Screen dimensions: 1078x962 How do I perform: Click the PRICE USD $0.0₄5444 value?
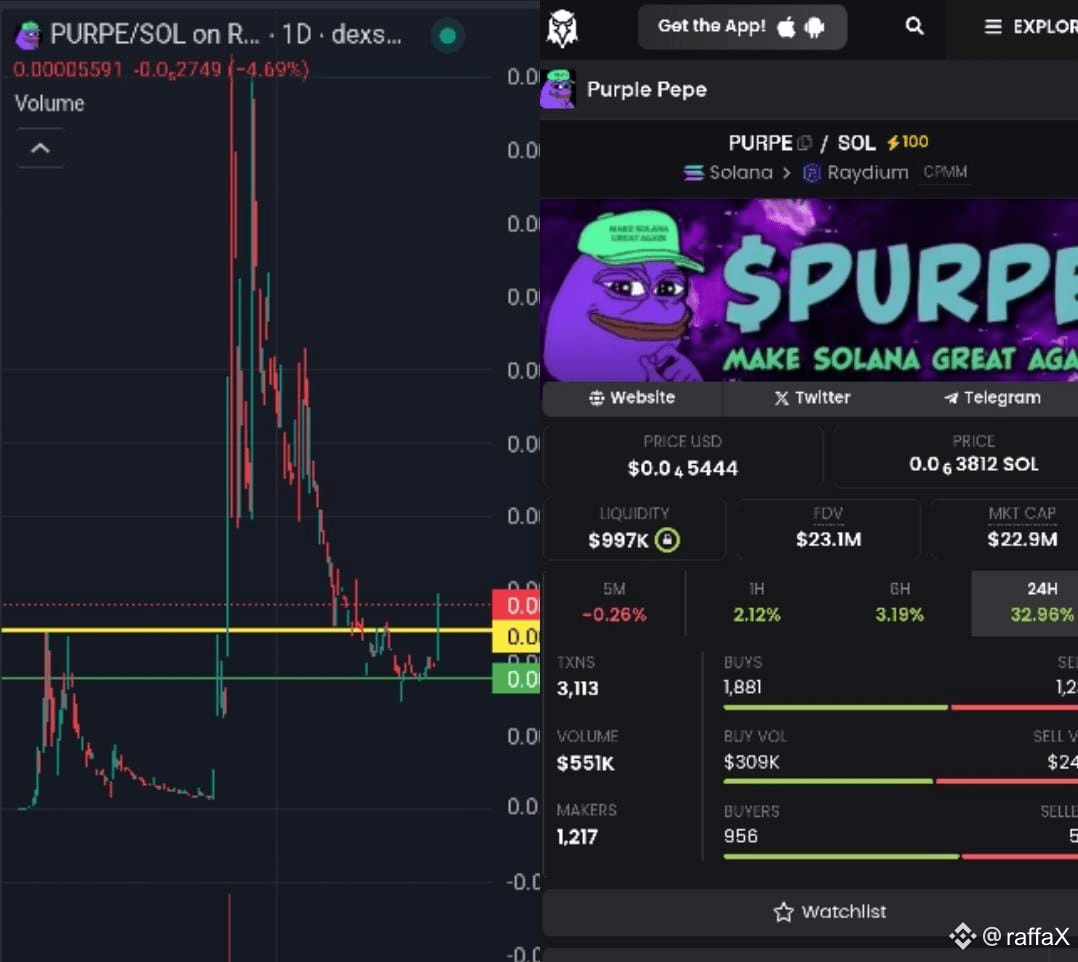[x=683, y=469]
